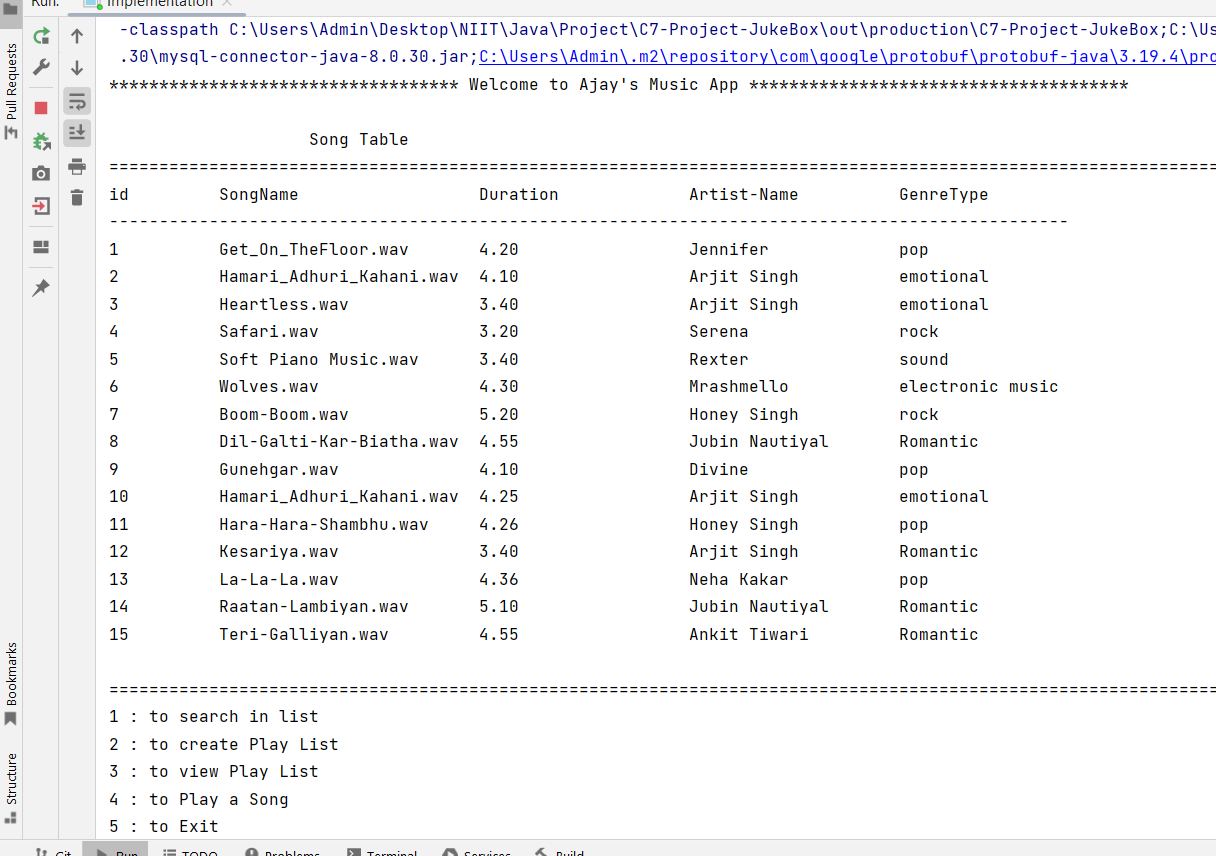
Task: Open the Structure tool window
Action: pos(12,779)
